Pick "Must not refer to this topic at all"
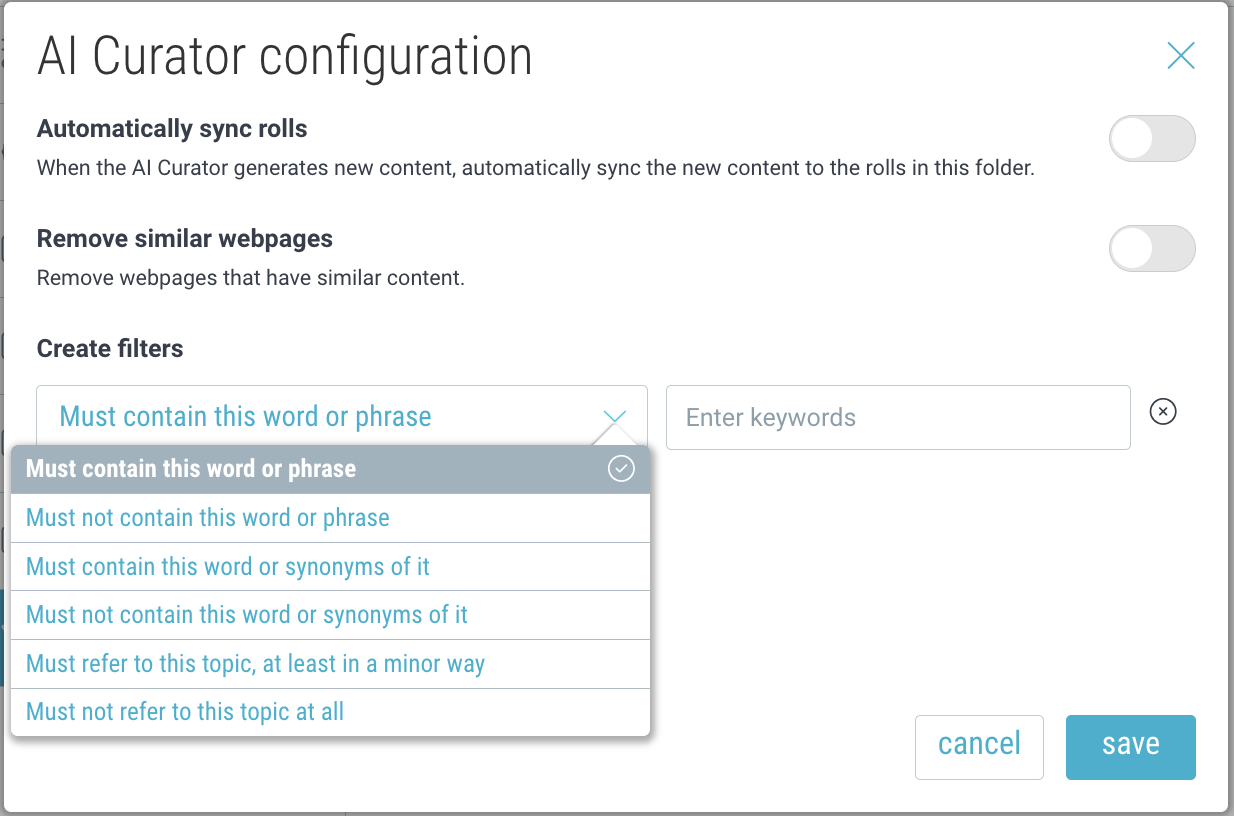Viewport: 1234px width, 816px height. click(x=185, y=712)
